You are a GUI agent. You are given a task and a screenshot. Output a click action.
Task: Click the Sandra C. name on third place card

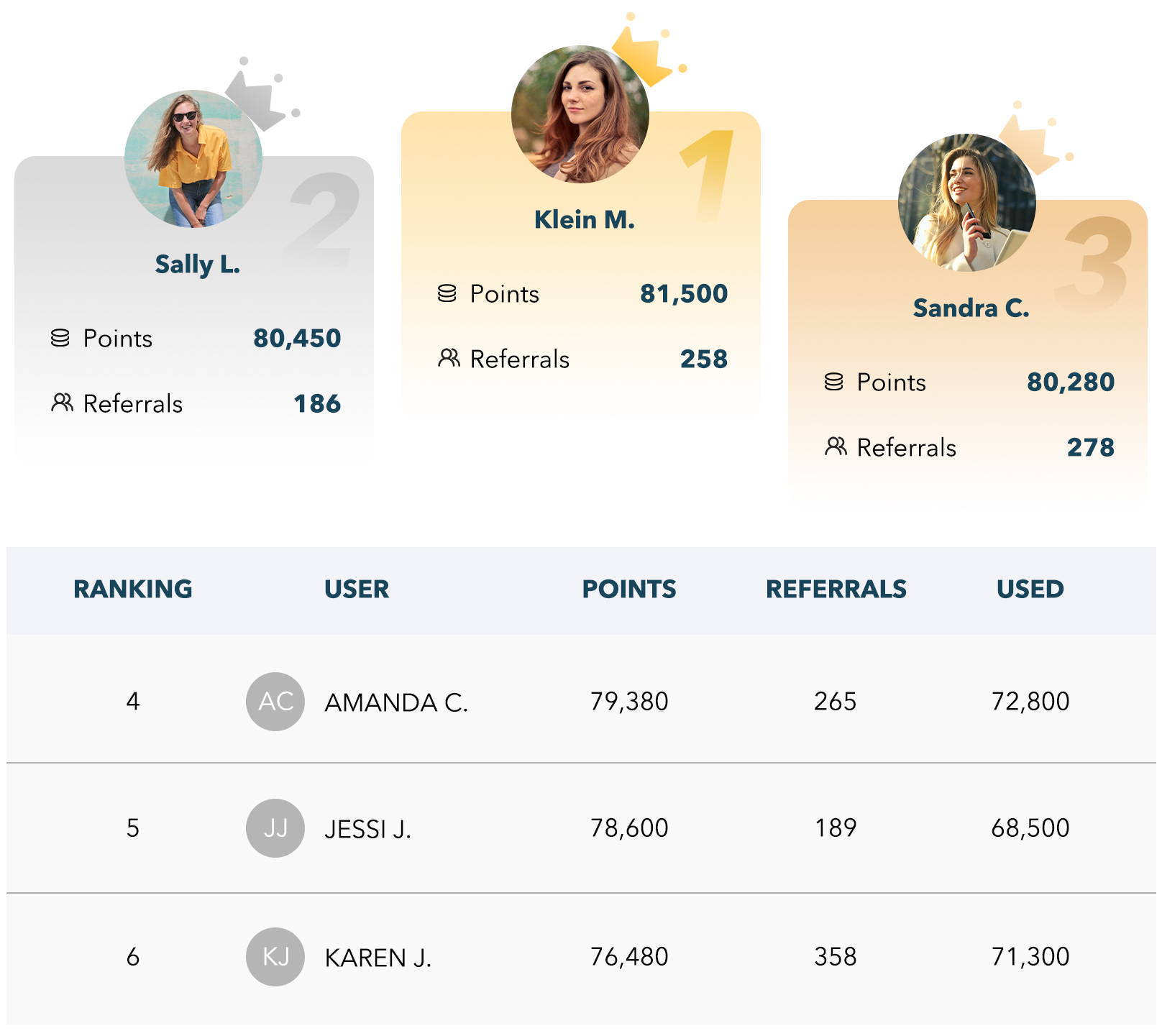click(x=971, y=308)
